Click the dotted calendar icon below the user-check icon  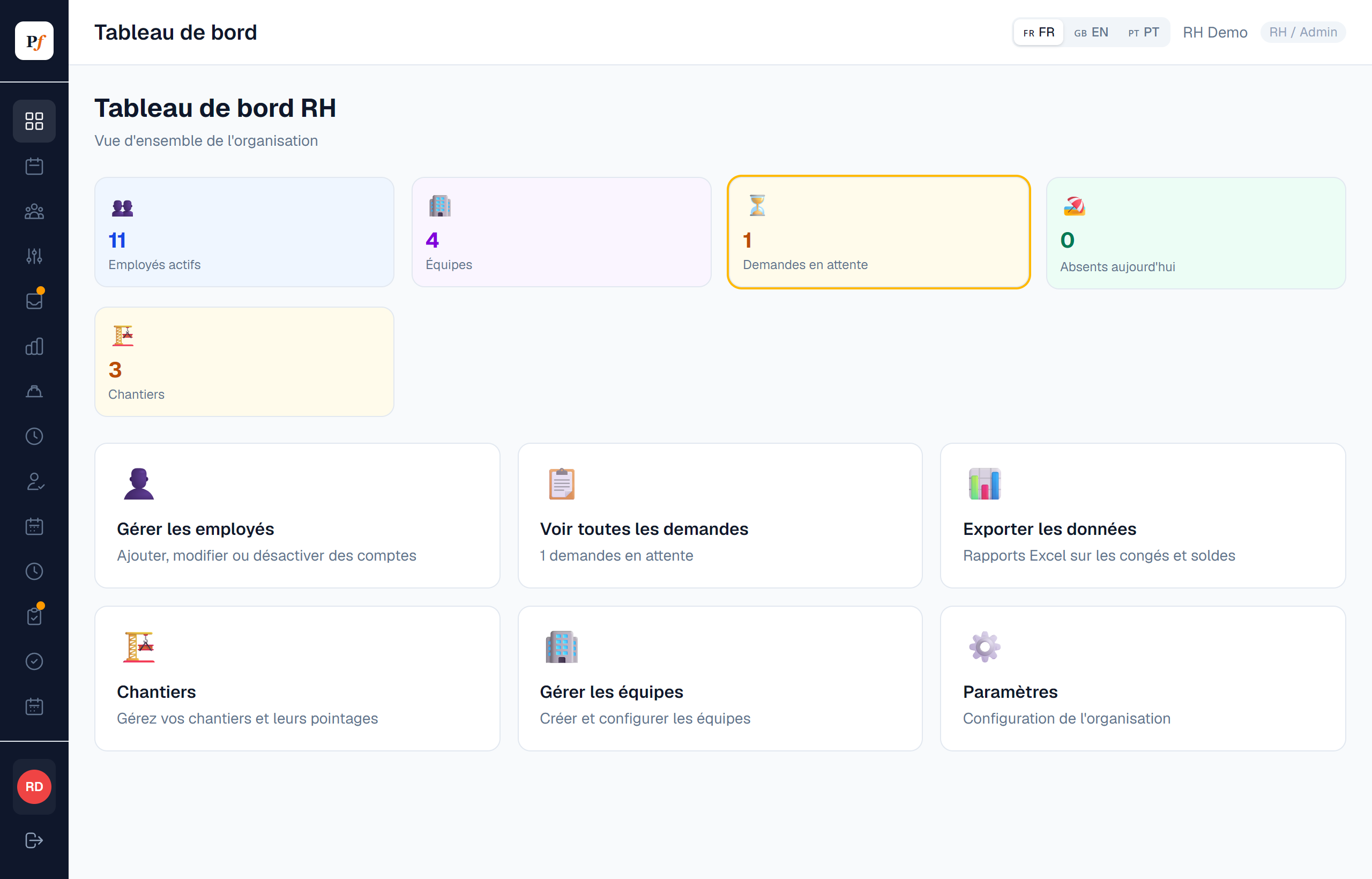34,526
